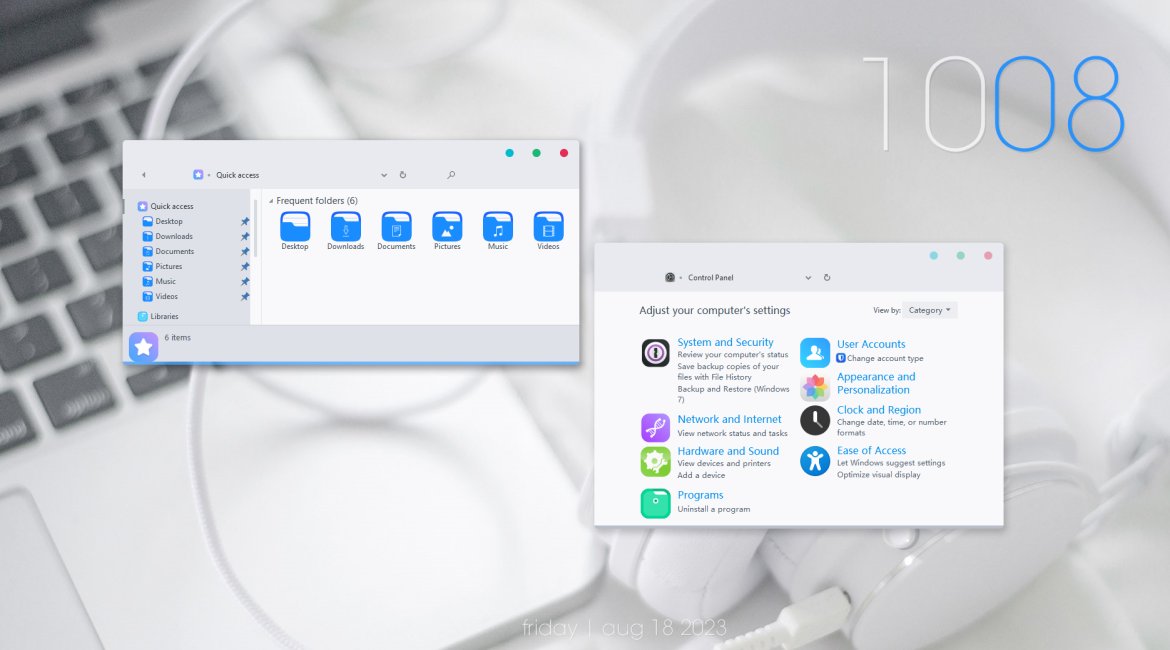The height and width of the screenshot is (650, 1170).
Task: Collapse the Frequent folders group
Action: pos(271,201)
